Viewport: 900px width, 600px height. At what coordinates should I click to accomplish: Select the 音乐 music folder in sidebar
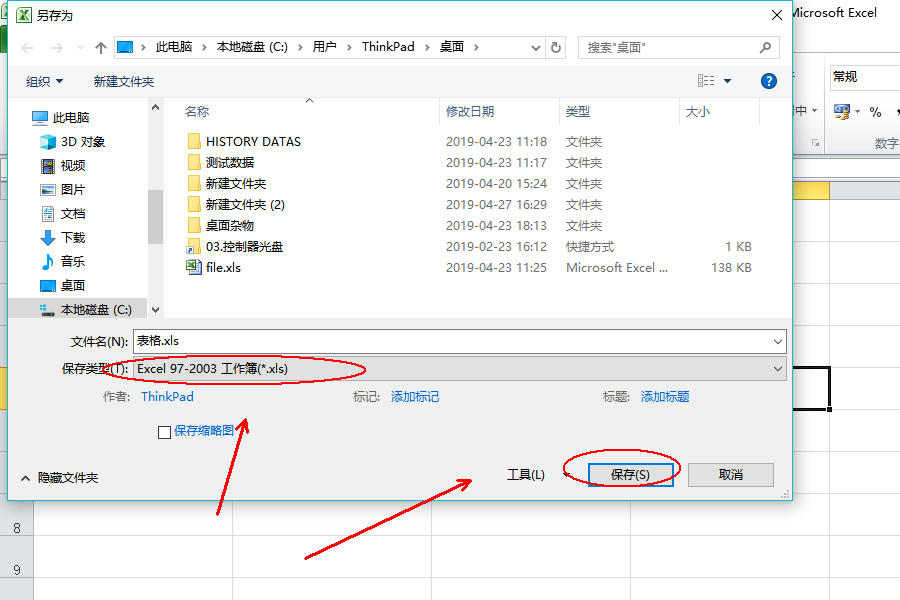coord(72,261)
